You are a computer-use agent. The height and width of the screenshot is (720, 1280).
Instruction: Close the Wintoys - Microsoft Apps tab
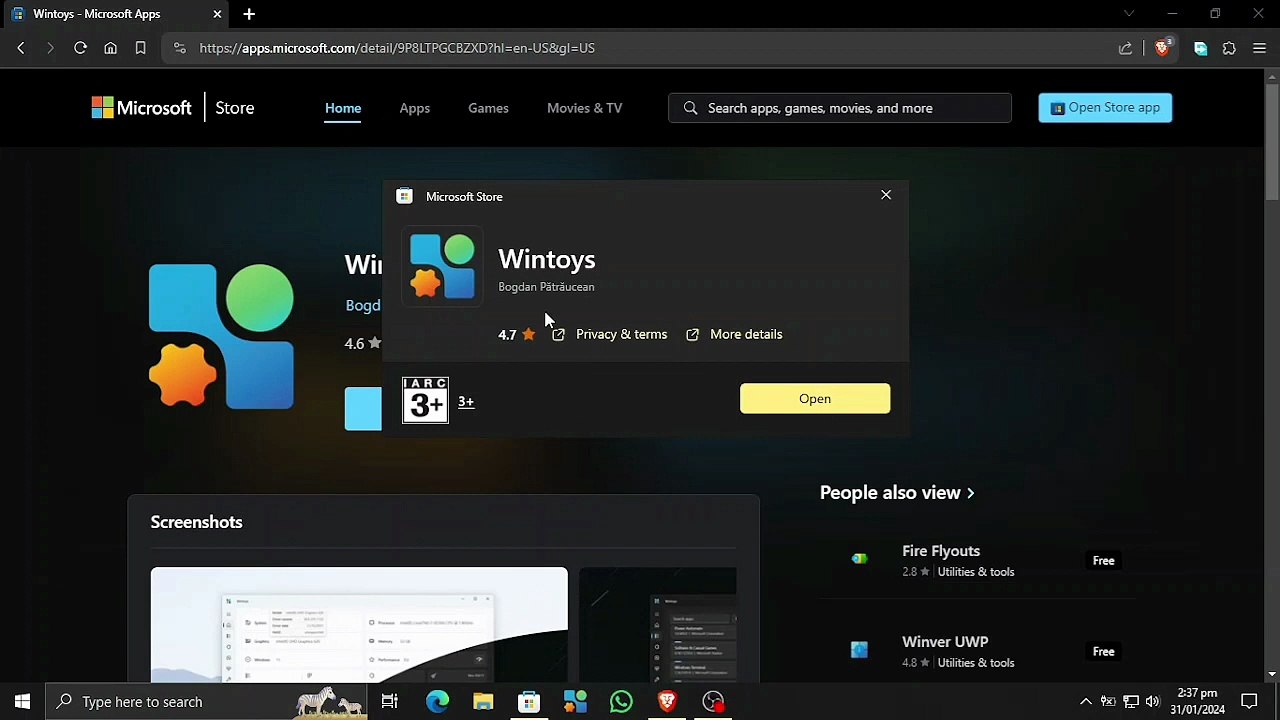point(217,14)
